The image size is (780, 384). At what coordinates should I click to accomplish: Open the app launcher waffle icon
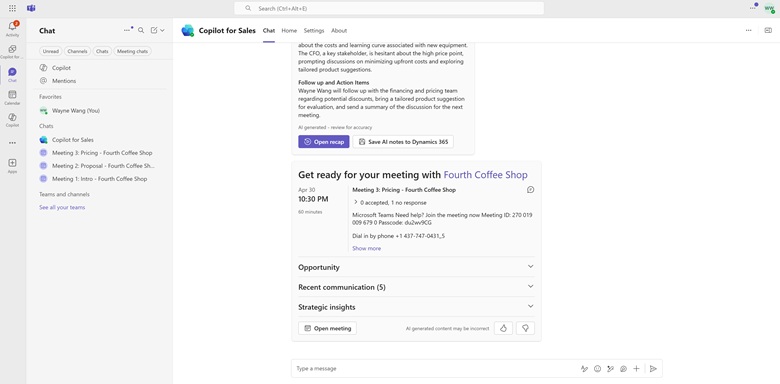(12, 8)
